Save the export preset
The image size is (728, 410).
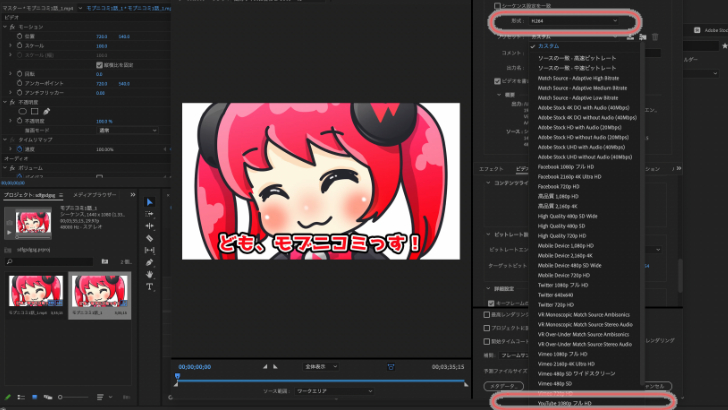click(630, 37)
